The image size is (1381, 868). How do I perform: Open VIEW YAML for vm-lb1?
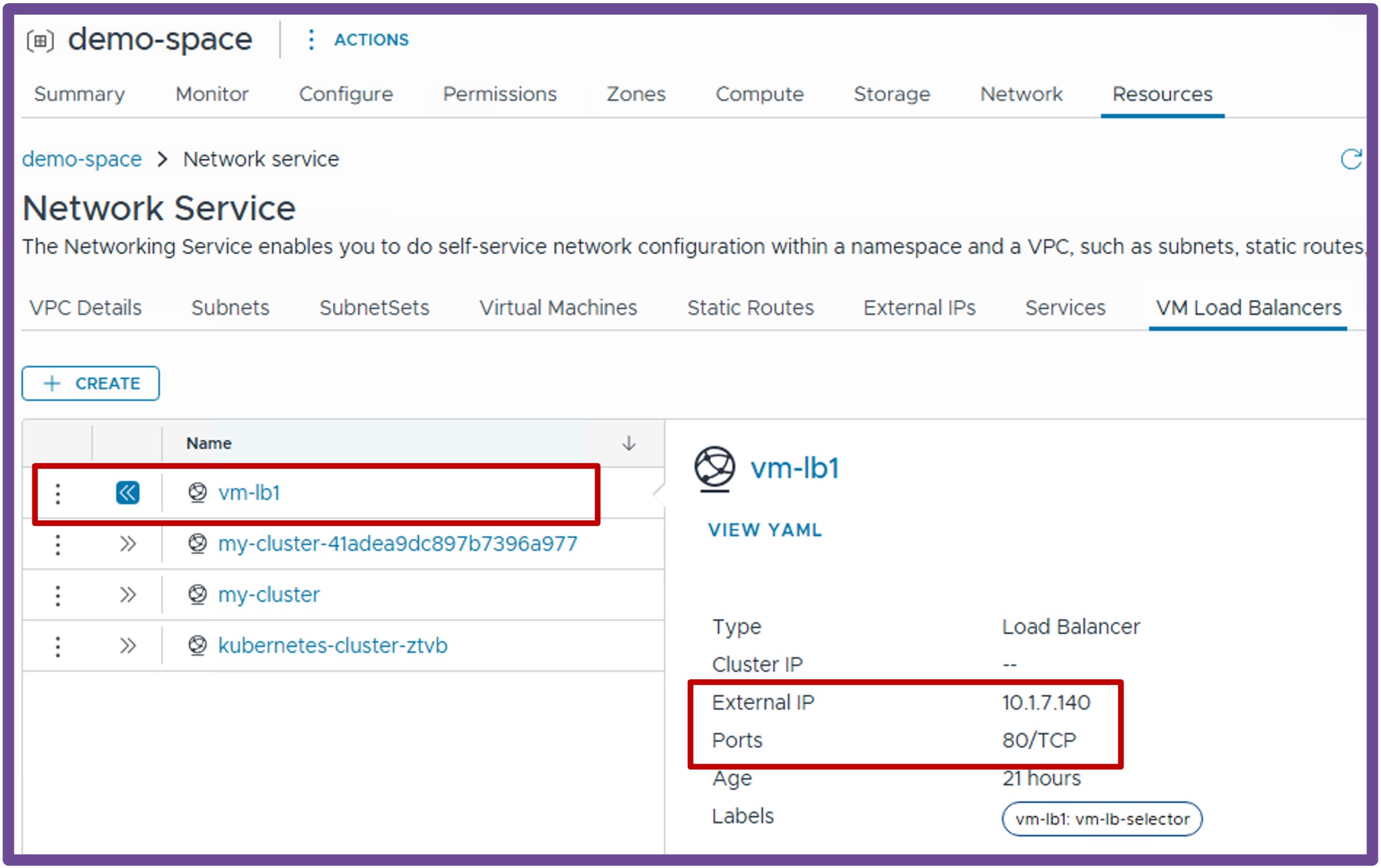(766, 530)
